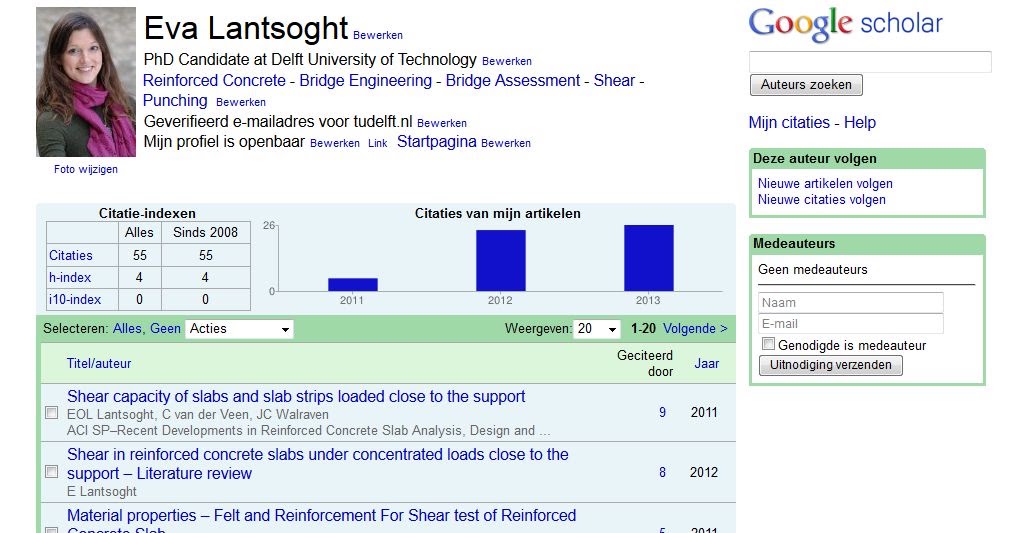This screenshot has width=1015, height=533.
Task: Open the Weergeven 20 dropdown
Action: (x=597, y=329)
